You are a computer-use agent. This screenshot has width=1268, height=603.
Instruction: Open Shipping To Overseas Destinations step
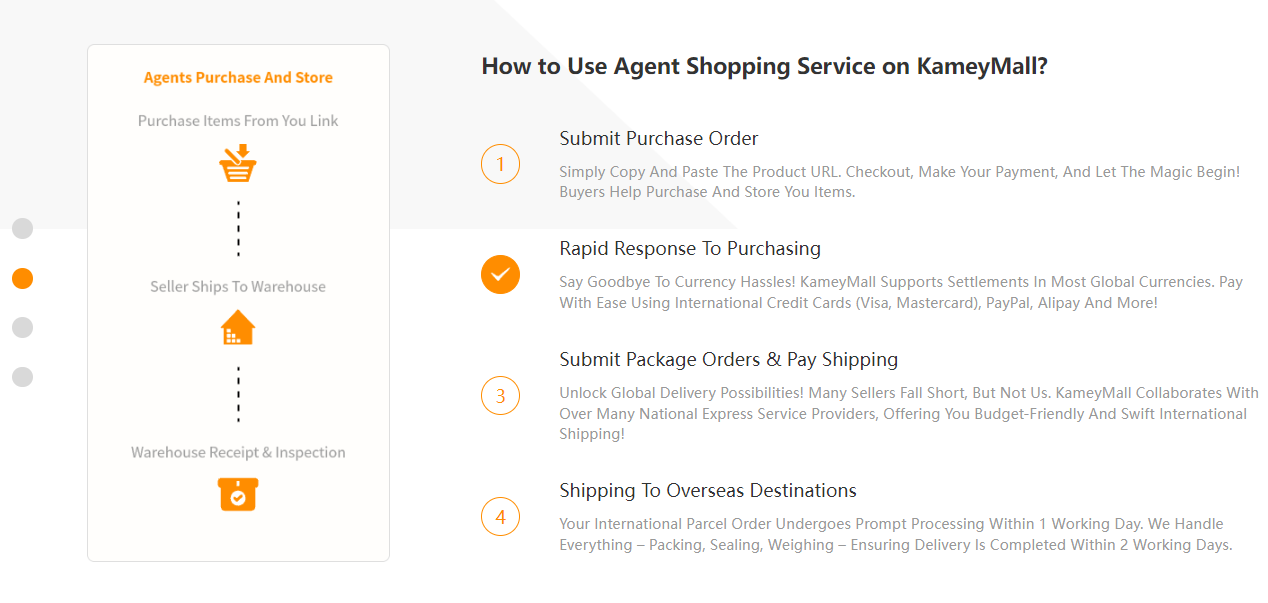708,490
